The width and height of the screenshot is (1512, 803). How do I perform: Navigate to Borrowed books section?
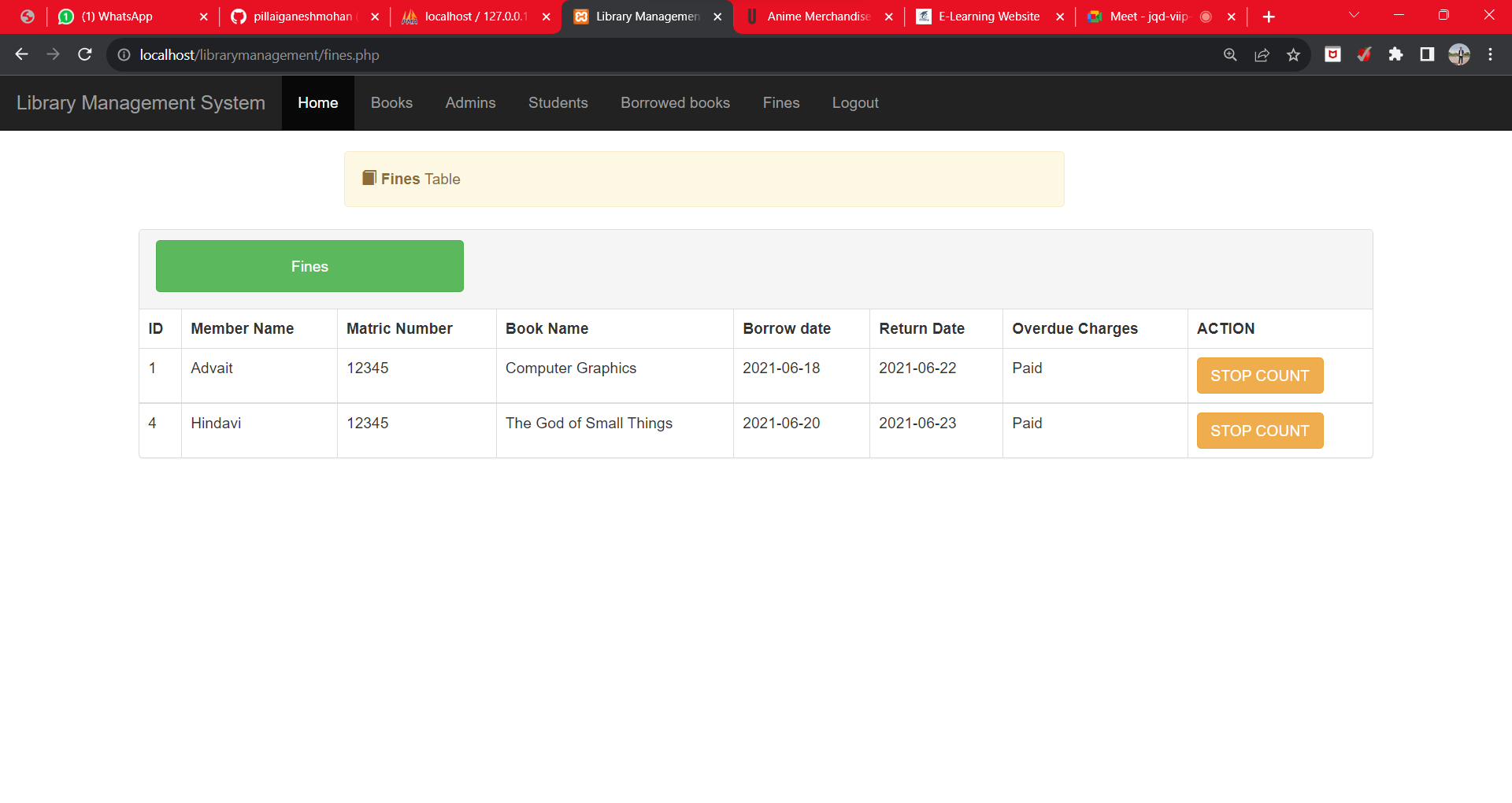pyautogui.click(x=675, y=102)
